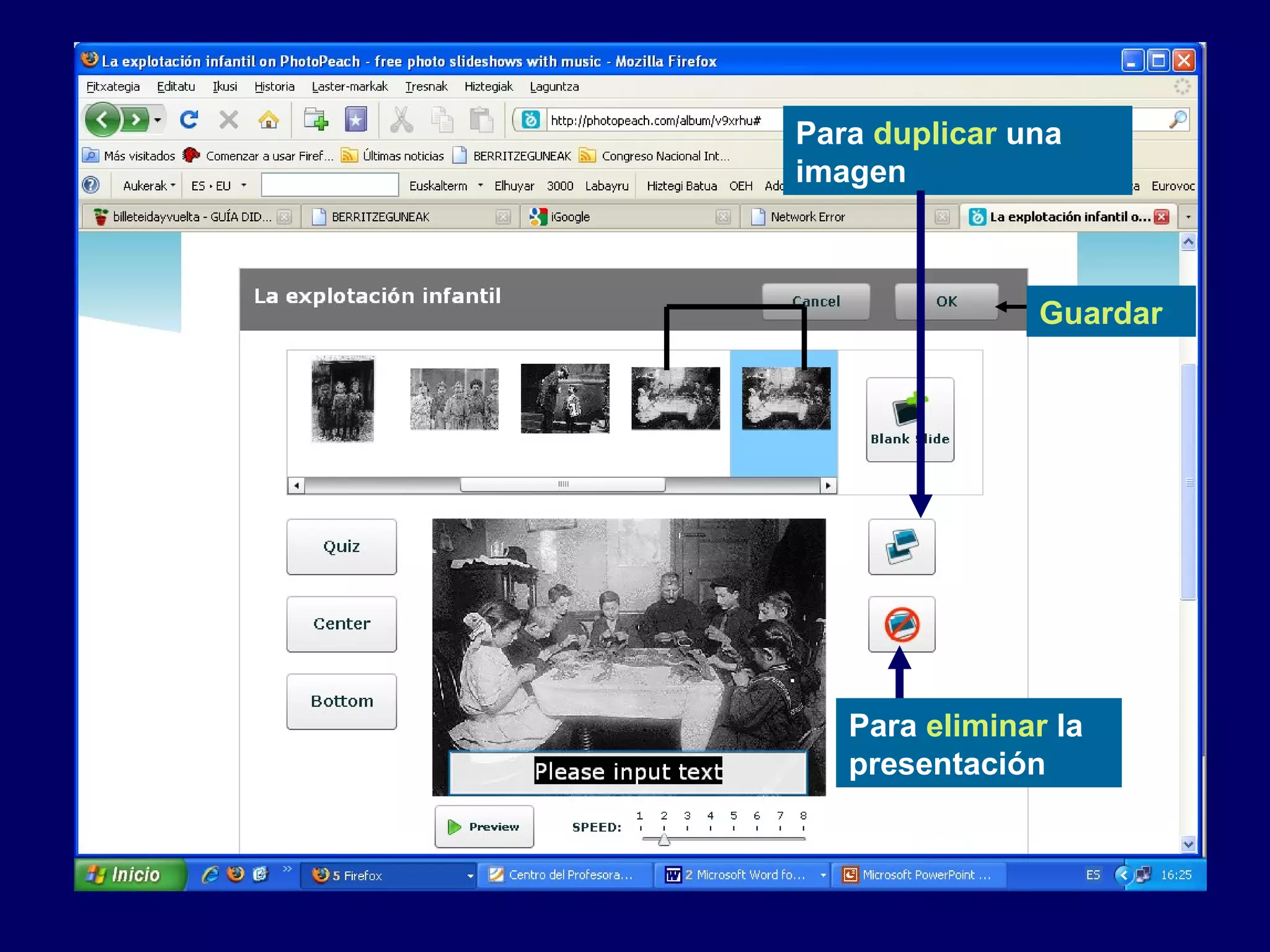Open Congreso Nacional Int bookmark
Image resolution: width=1270 pixels, height=952 pixels.
(x=655, y=156)
